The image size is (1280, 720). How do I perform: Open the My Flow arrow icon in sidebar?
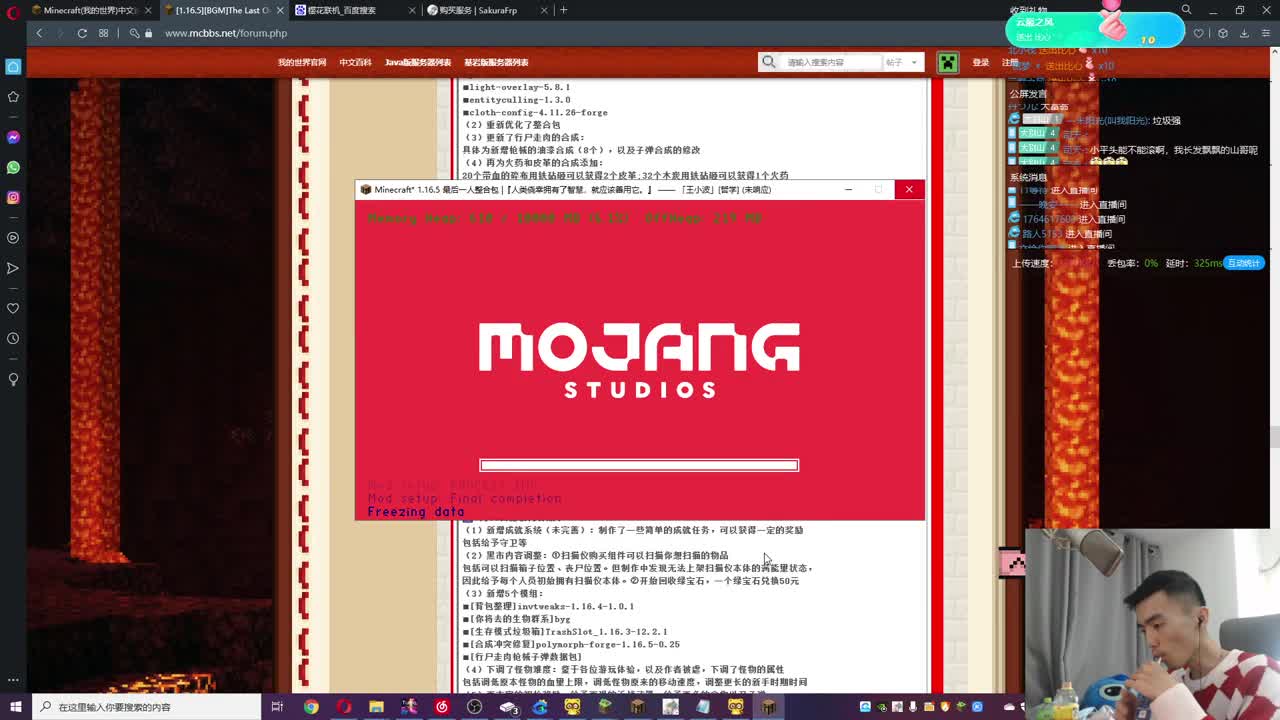coord(13,268)
